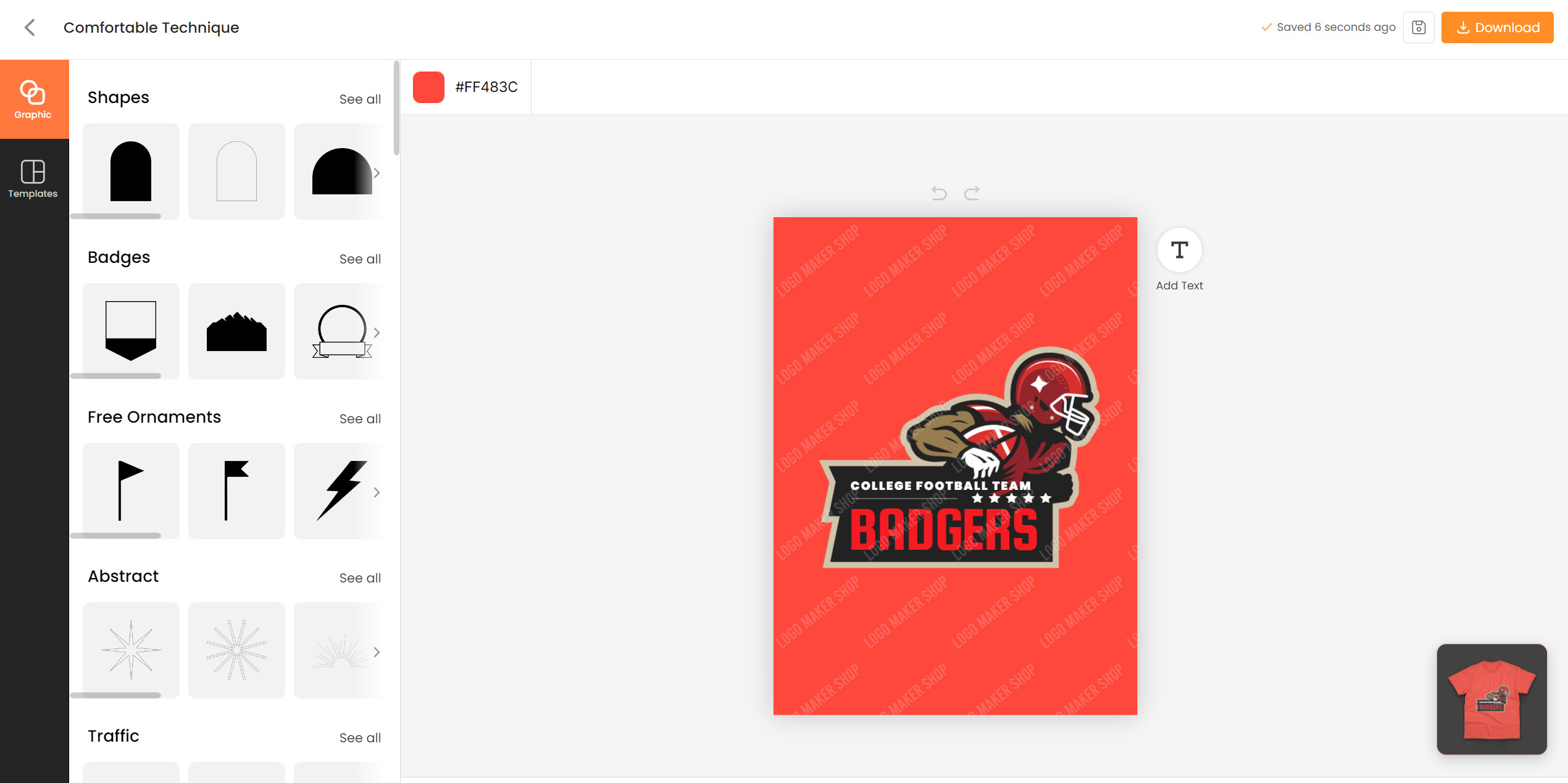
Task: Select the lightning bolt ornament
Action: tap(342, 491)
